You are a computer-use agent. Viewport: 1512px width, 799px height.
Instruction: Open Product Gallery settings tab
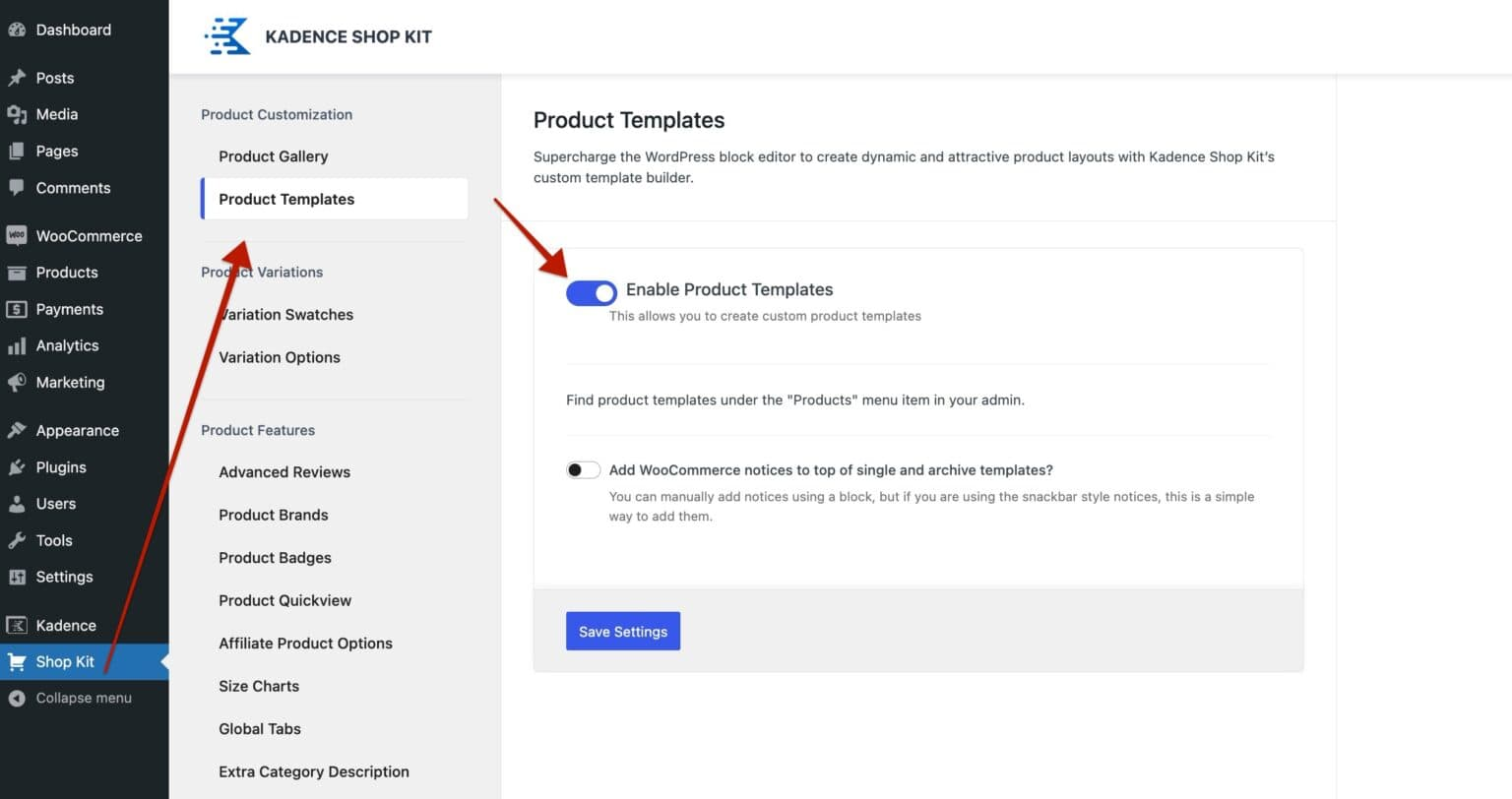pyautogui.click(x=273, y=156)
